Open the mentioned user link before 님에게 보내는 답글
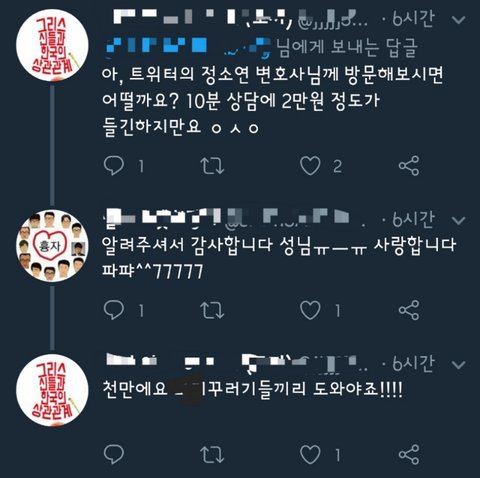Image resolution: width=480 pixels, height=478 pixels. 189,47
